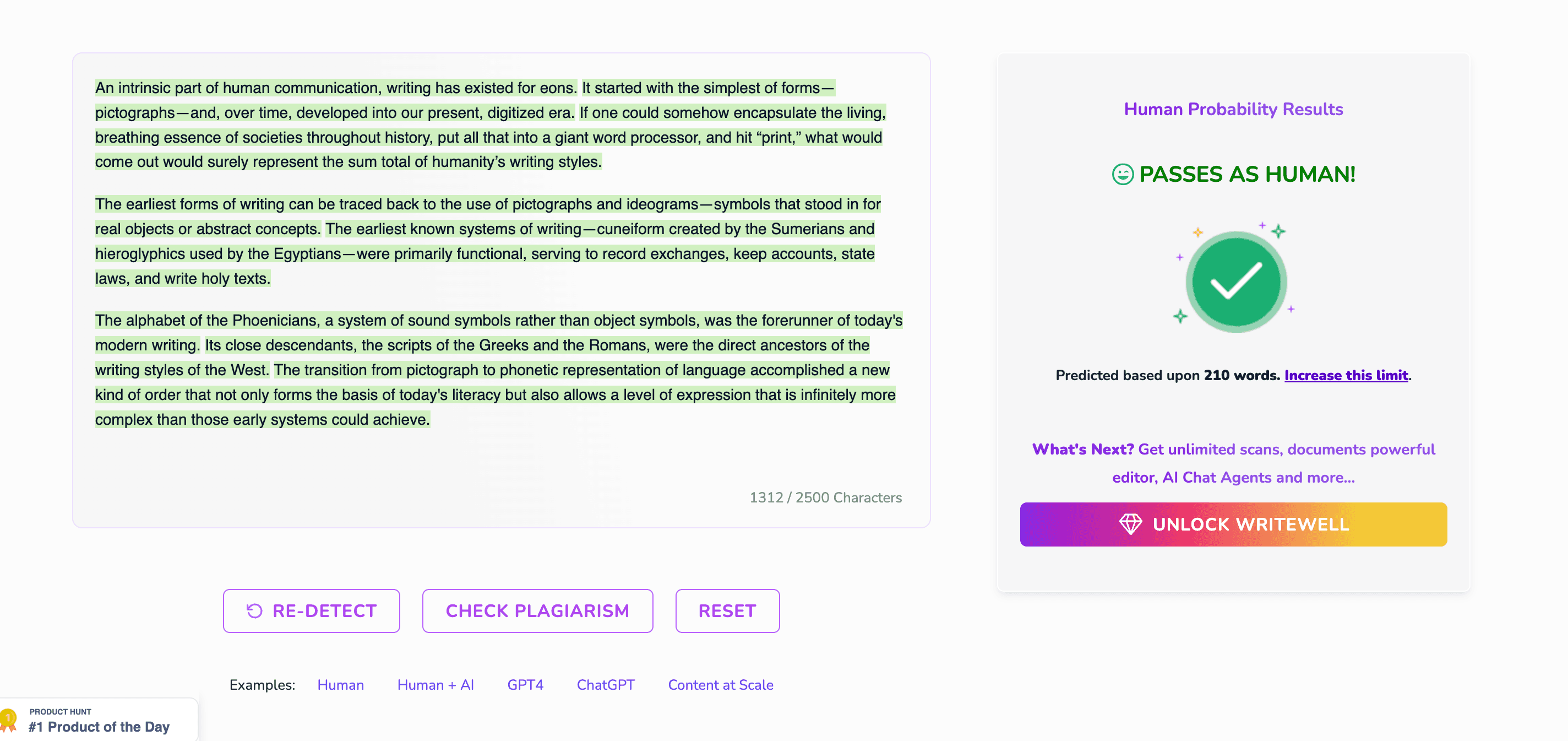Viewport: 1568px width, 741px height.
Task: Load the ChatGPT example text
Action: [x=605, y=685]
